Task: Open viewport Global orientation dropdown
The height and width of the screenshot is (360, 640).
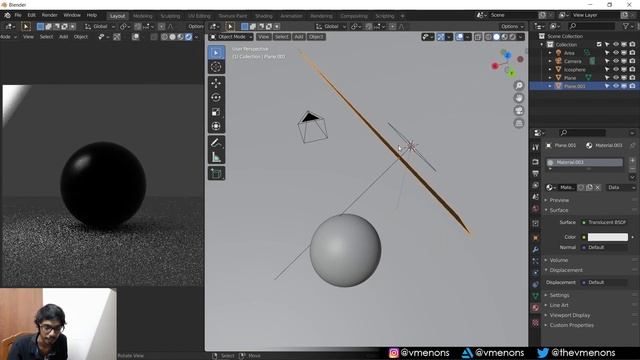Action: pos(331,27)
